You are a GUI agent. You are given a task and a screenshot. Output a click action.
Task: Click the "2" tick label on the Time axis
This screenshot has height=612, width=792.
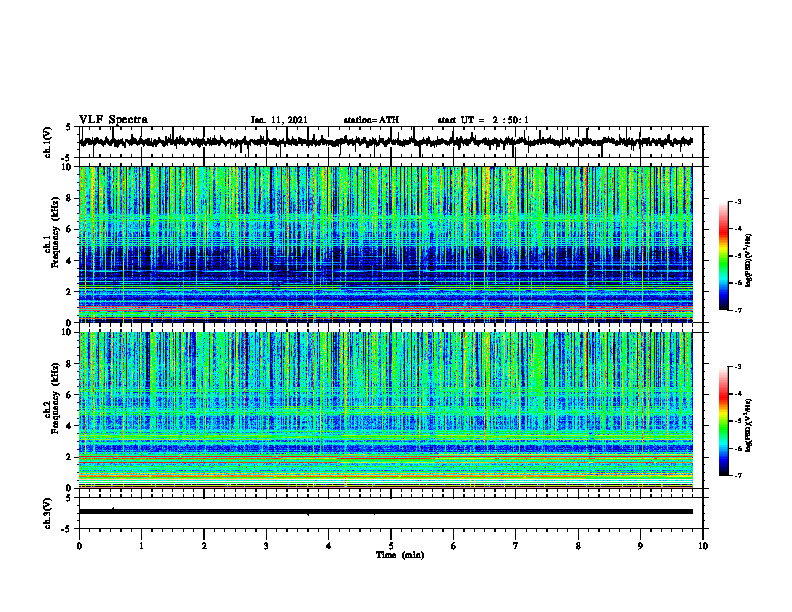click(x=204, y=546)
